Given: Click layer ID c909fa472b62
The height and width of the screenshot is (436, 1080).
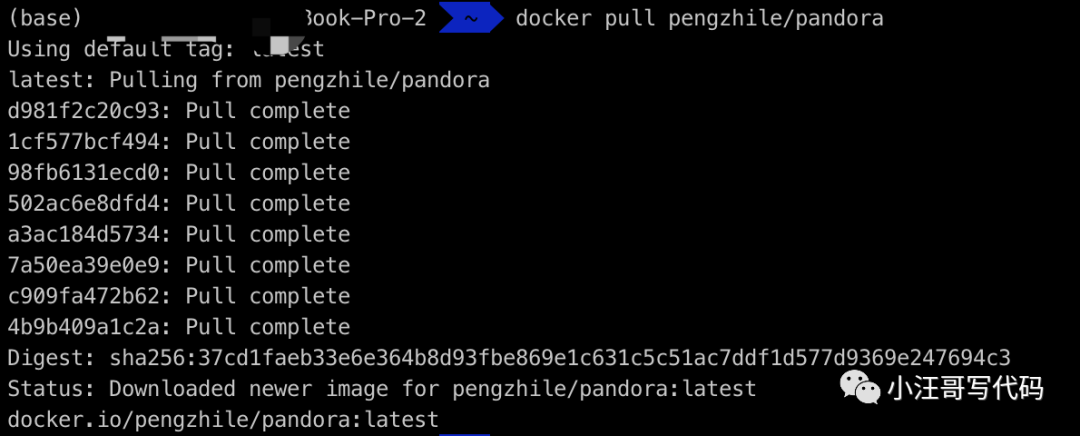Looking at the screenshot, I should click(83, 296).
